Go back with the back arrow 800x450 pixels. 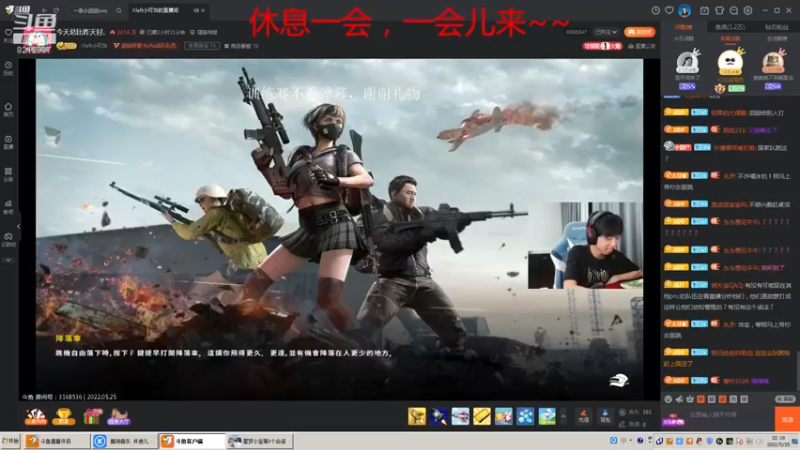tap(44, 10)
